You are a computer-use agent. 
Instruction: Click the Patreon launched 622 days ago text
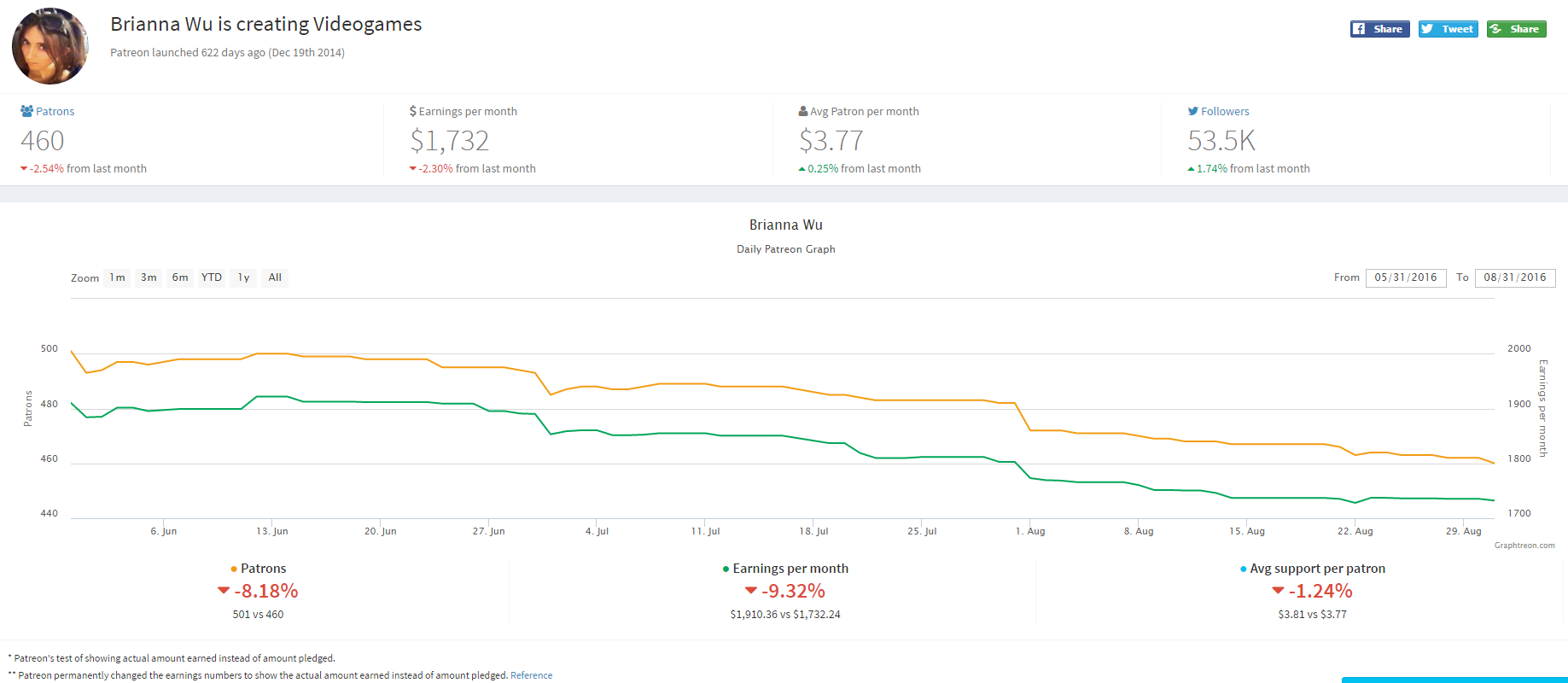(x=227, y=53)
